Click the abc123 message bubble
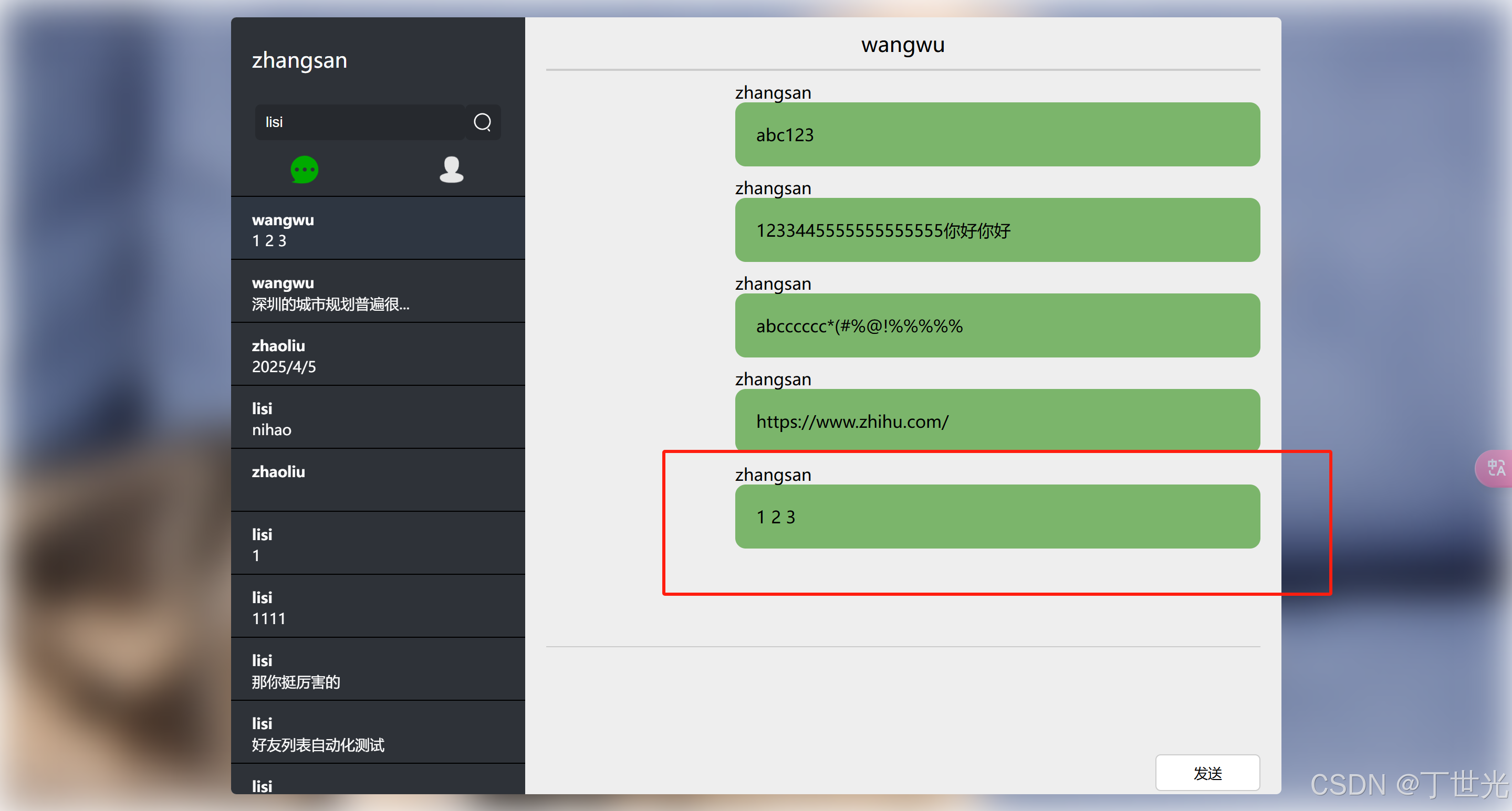 pyautogui.click(x=997, y=135)
